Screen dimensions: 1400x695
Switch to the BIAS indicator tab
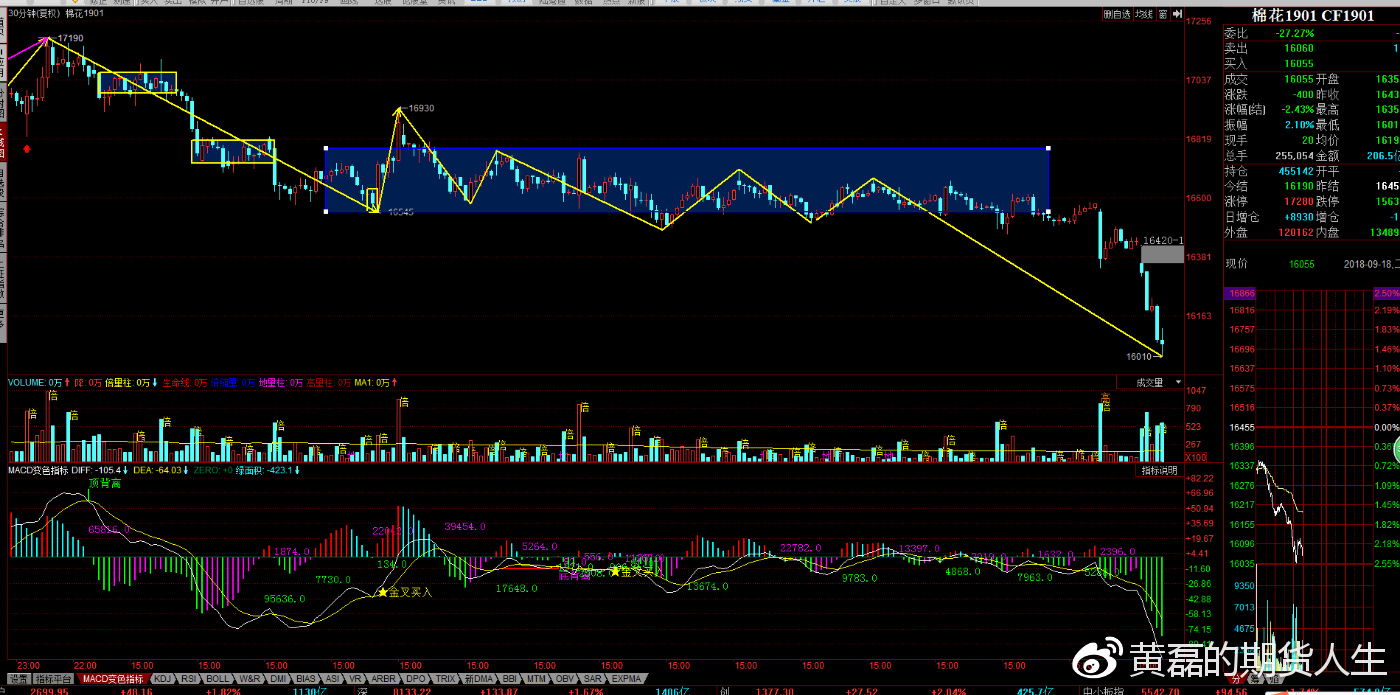(x=306, y=679)
